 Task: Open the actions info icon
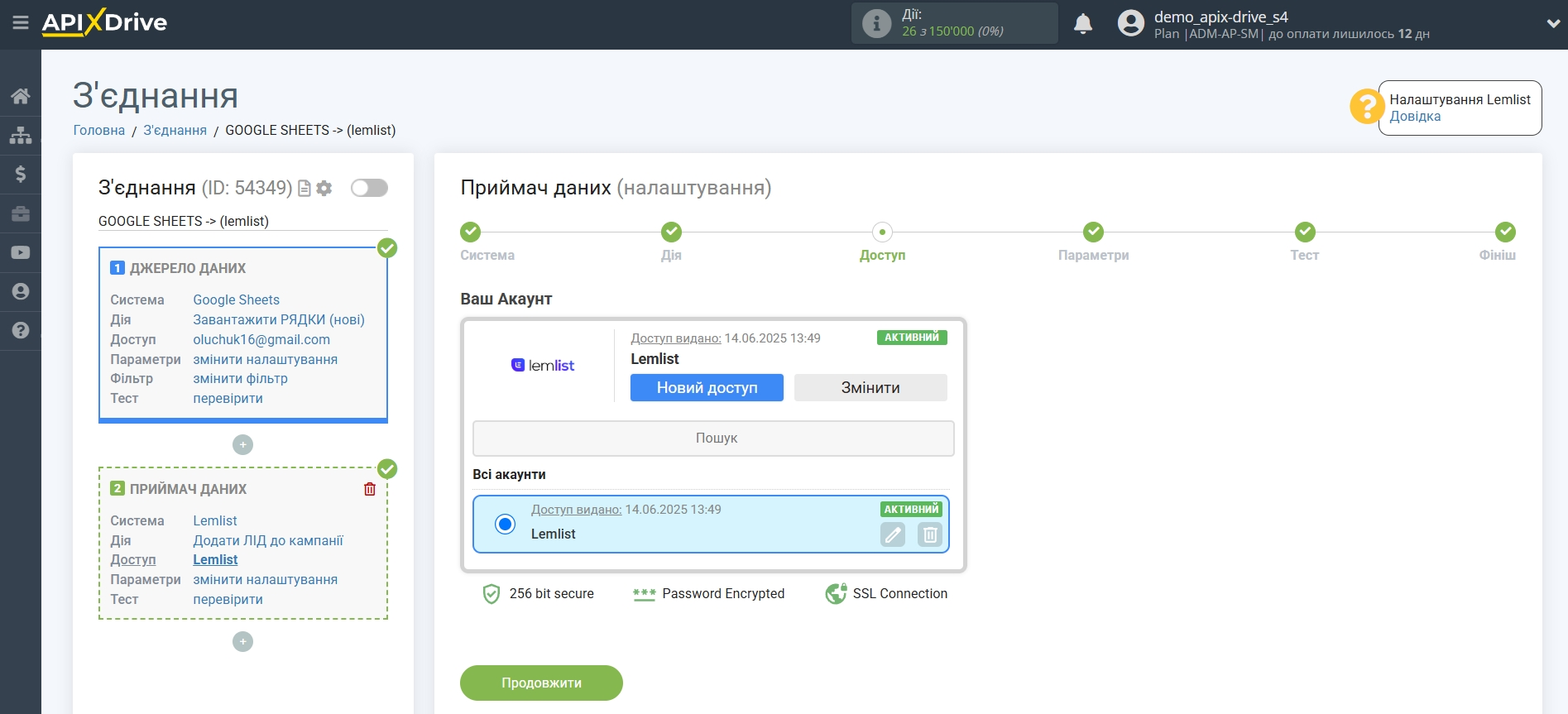pyautogui.click(x=877, y=23)
